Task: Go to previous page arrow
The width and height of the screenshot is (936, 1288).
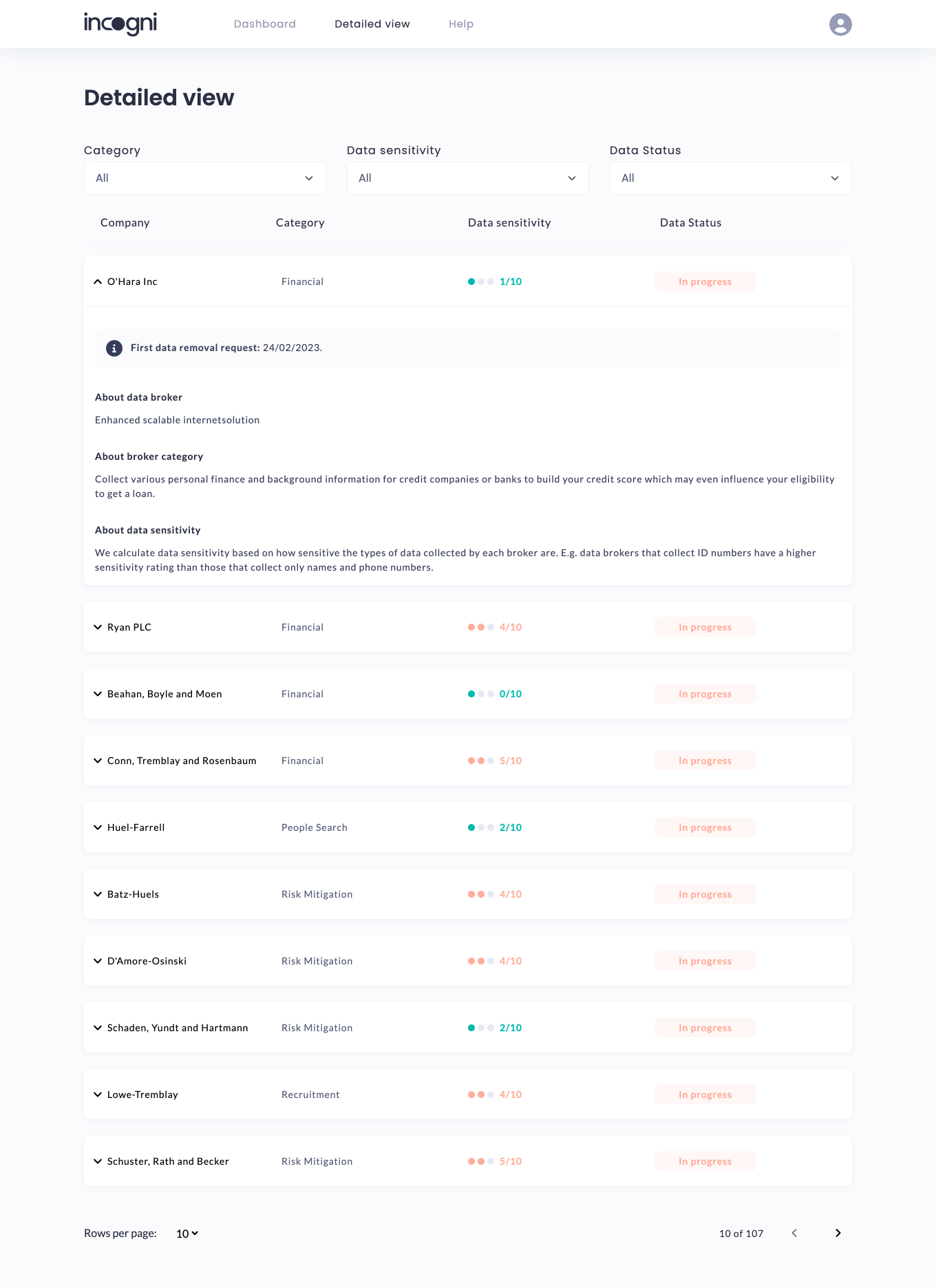Action: [x=794, y=1233]
